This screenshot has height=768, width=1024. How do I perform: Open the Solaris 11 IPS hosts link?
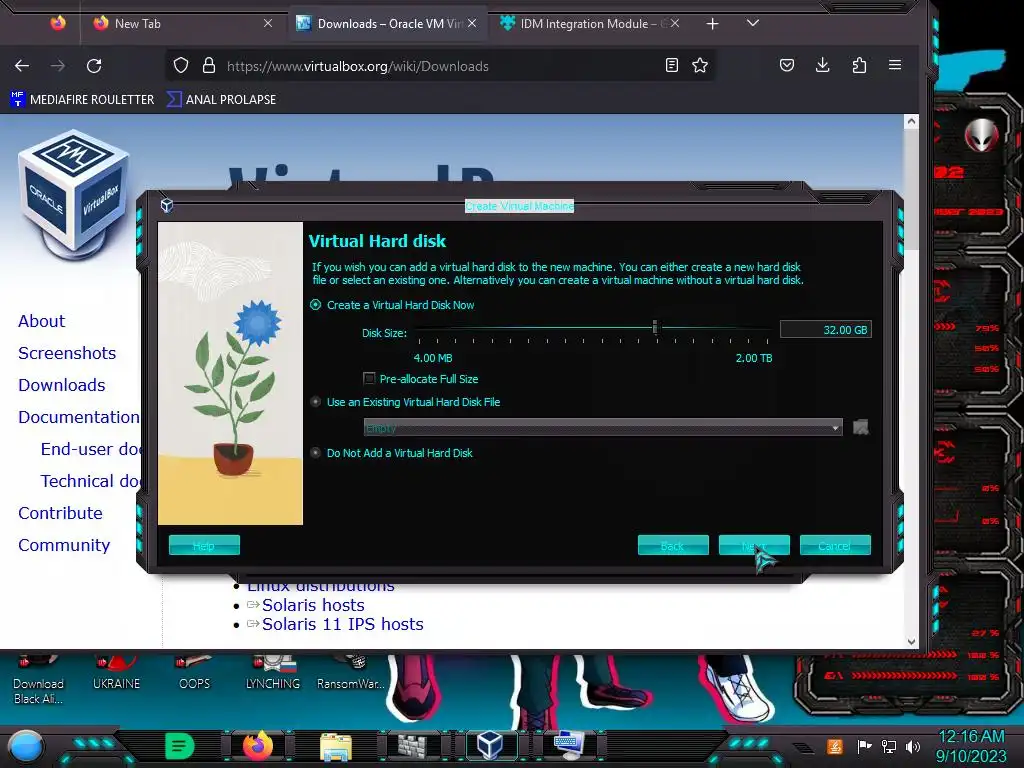[342, 624]
